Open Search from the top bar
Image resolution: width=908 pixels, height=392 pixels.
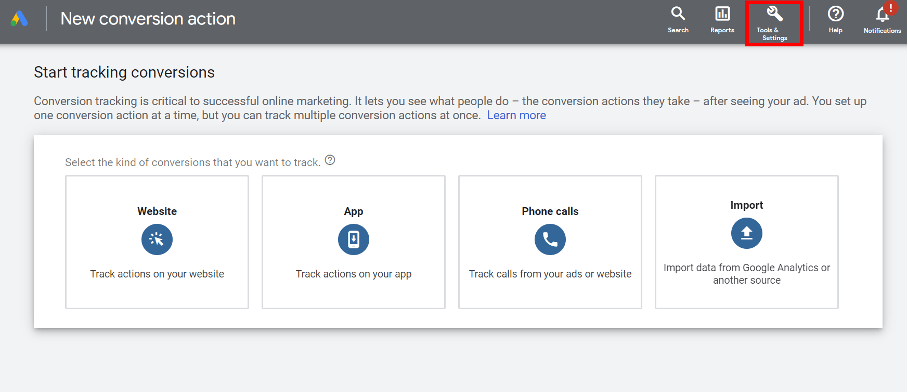click(x=678, y=20)
